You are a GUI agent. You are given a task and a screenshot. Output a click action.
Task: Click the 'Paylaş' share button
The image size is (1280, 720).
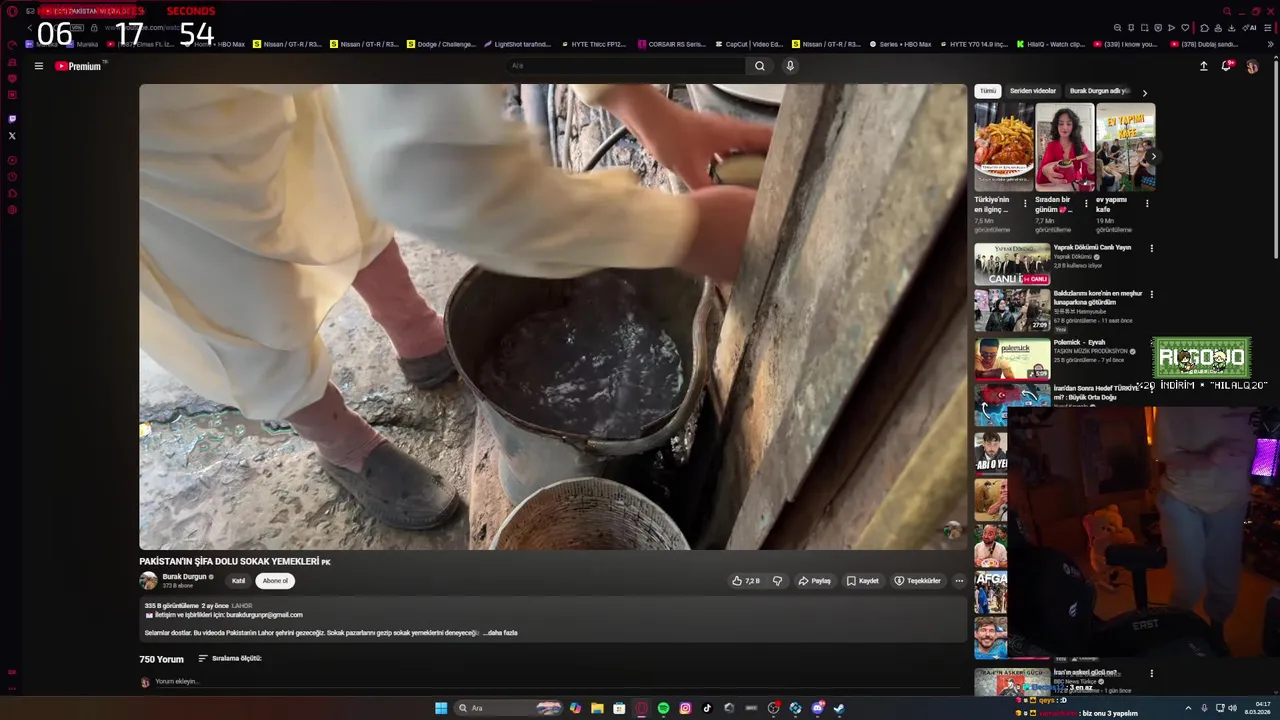point(814,581)
